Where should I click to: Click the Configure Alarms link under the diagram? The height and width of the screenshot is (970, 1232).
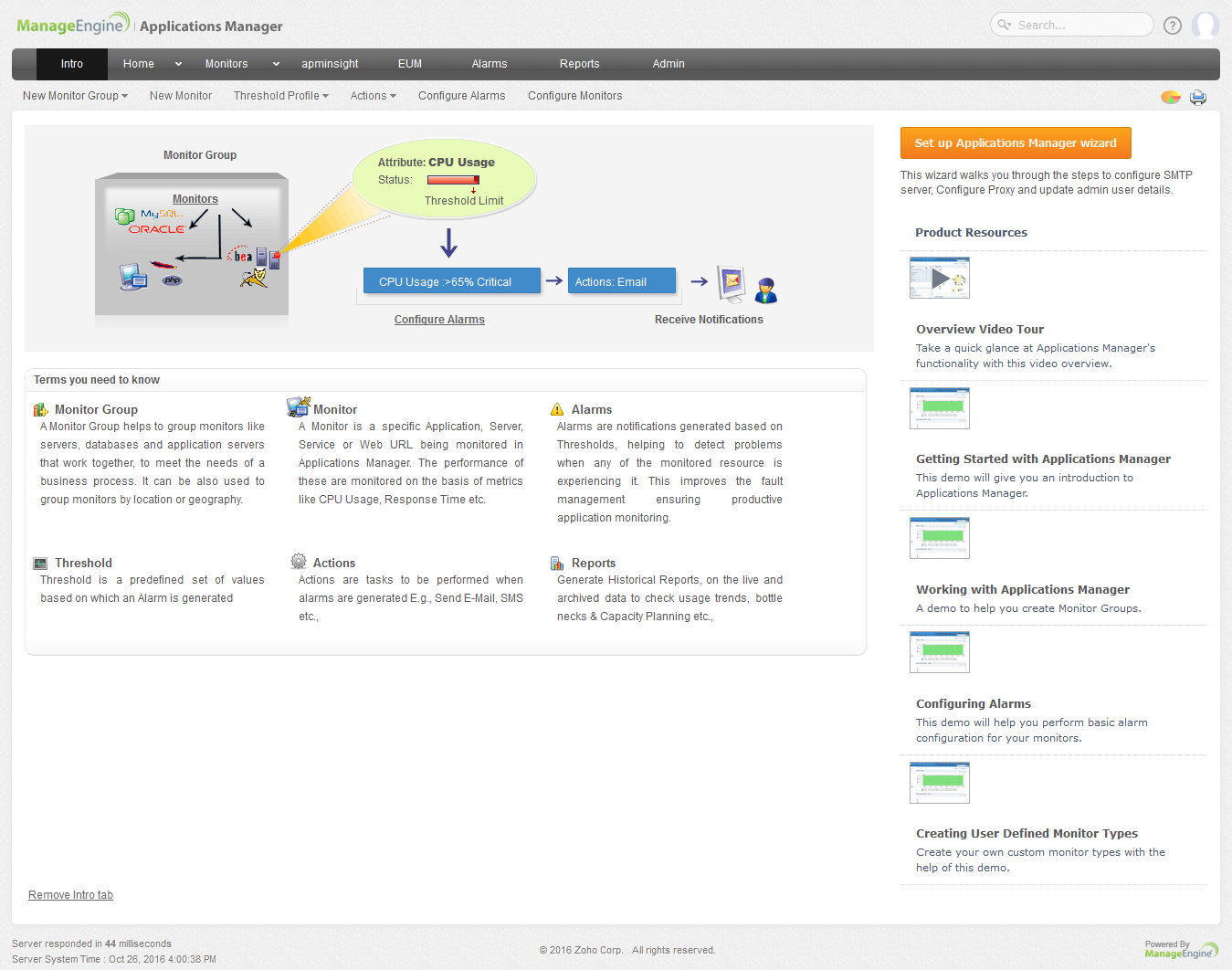[439, 320]
